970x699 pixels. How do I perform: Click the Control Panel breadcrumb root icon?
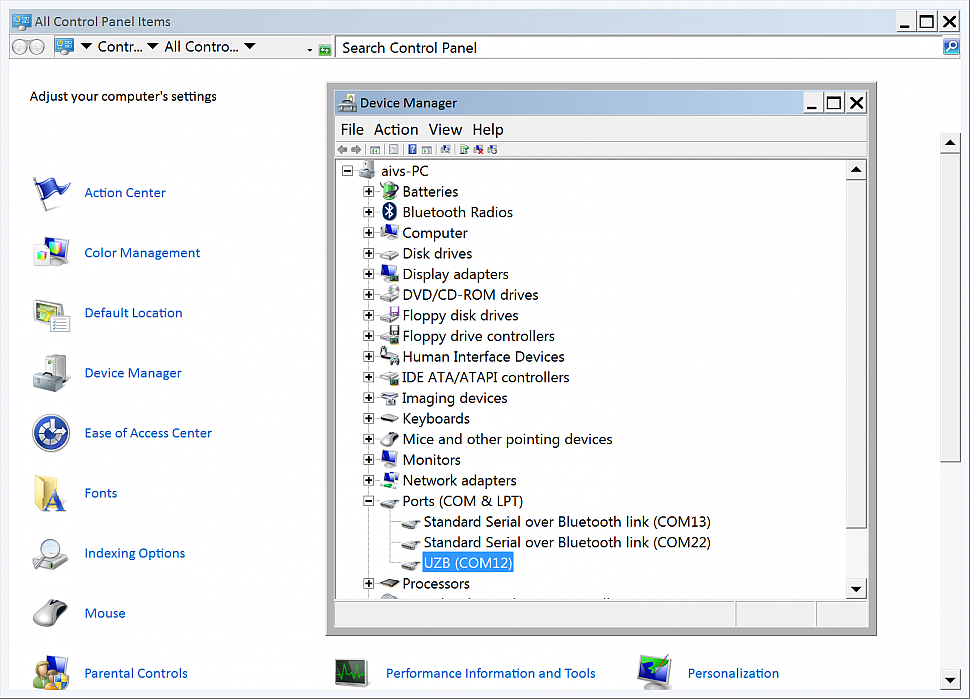pos(64,47)
